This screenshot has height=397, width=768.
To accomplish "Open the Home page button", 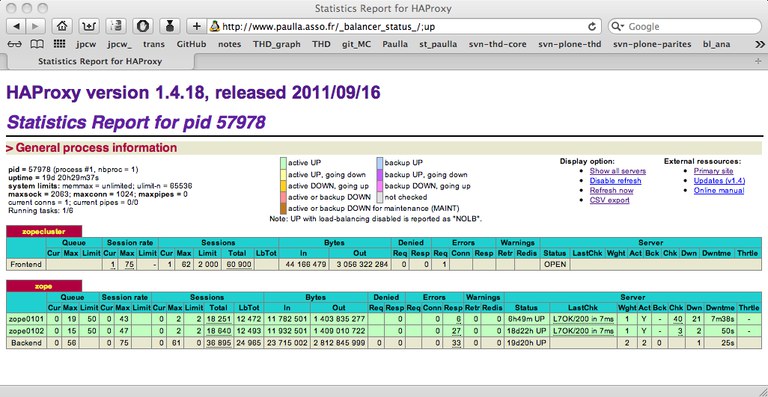I will pos(62,26).
